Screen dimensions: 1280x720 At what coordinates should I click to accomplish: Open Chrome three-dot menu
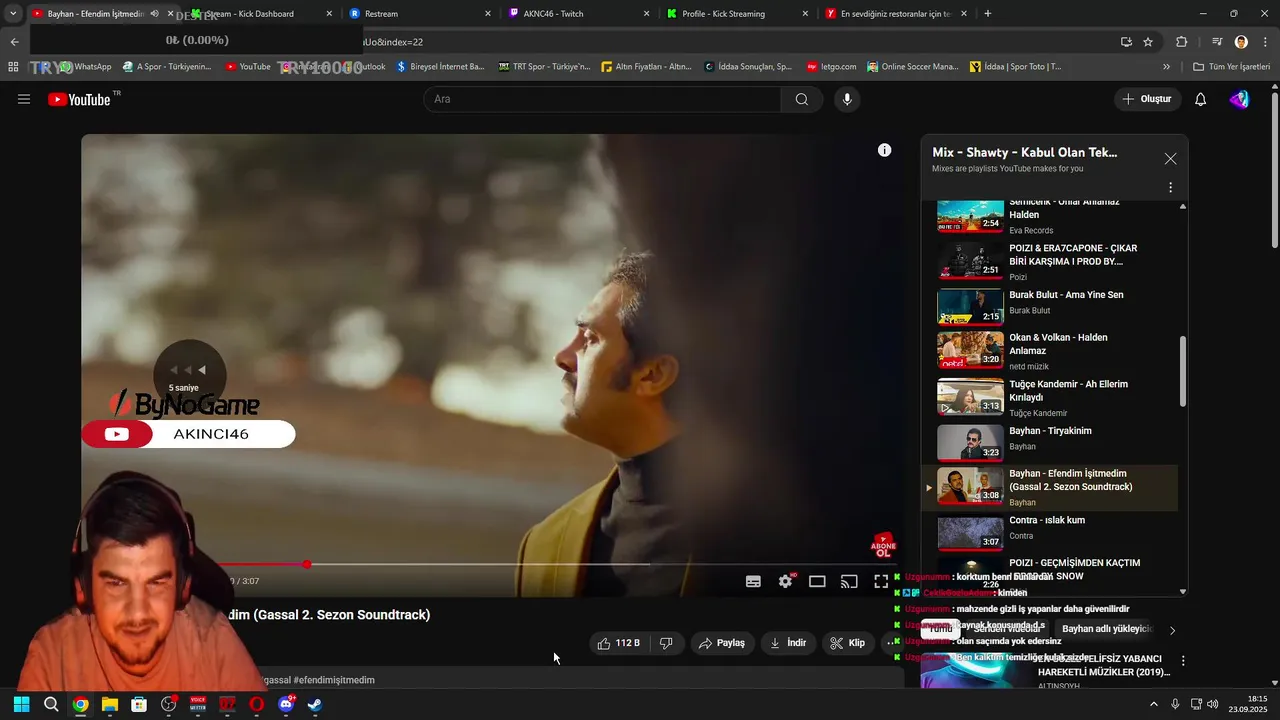pos(1265,42)
